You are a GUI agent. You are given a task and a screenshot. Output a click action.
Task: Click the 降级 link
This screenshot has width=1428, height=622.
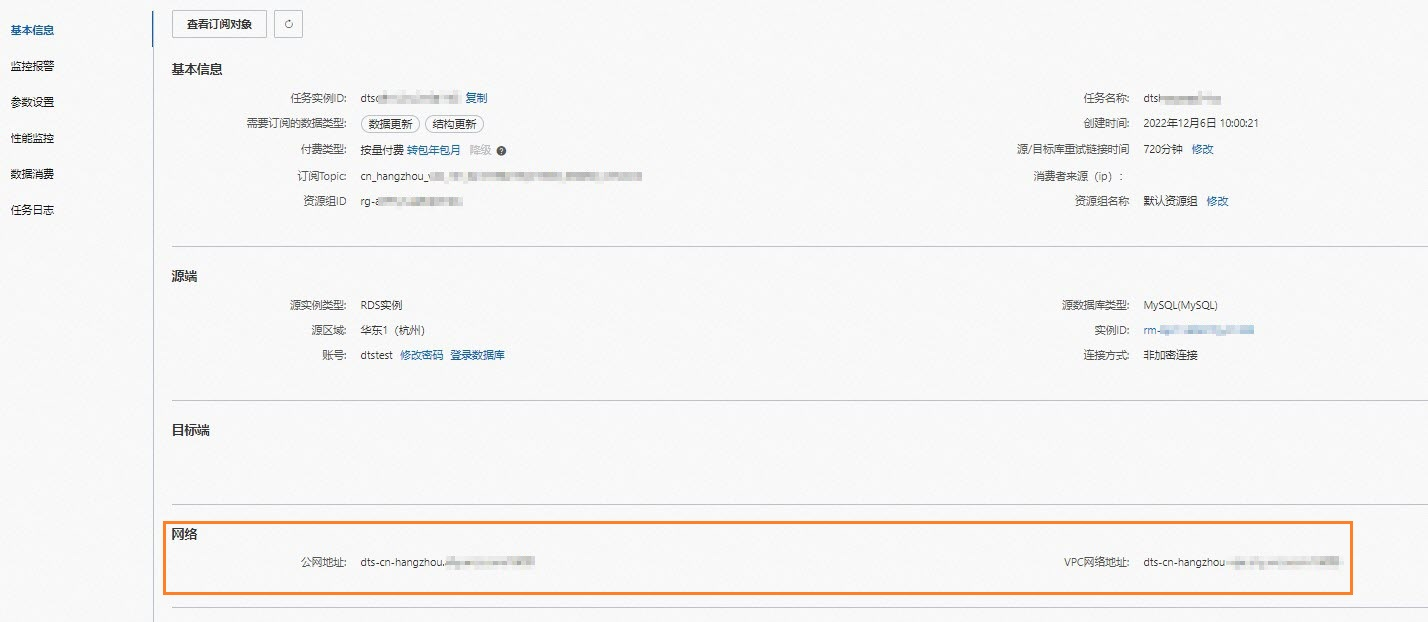tap(481, 150)
